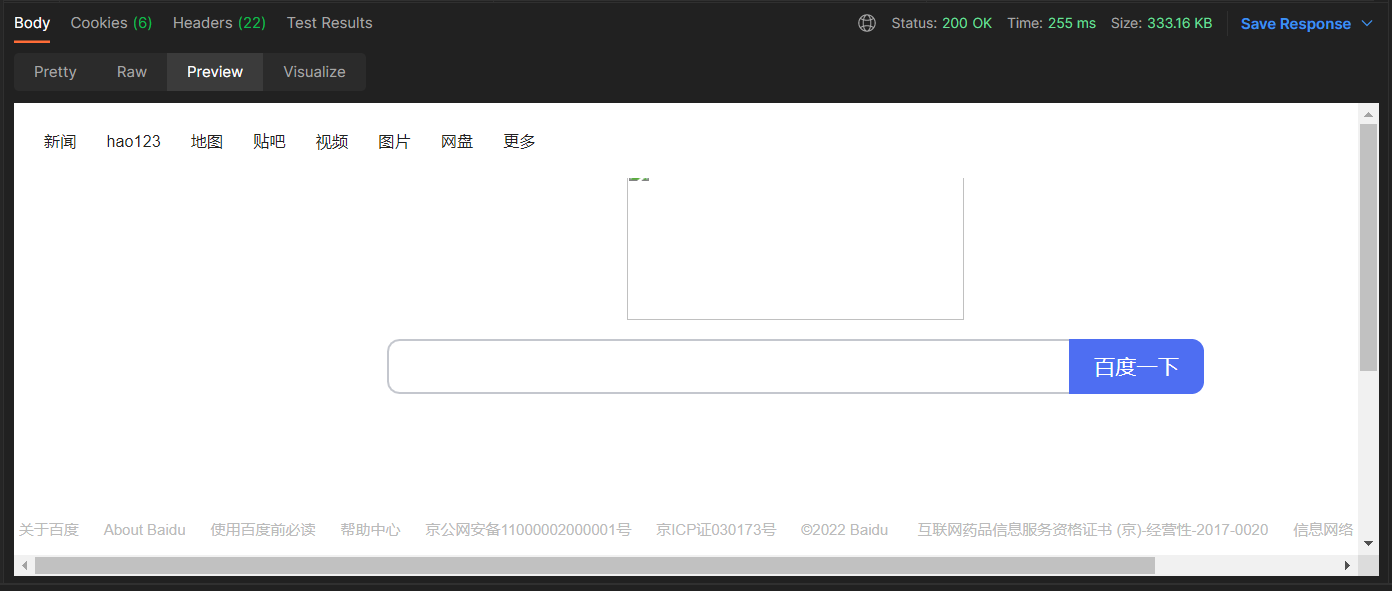Click the Status 200 OK indicator

pos(942,23)
